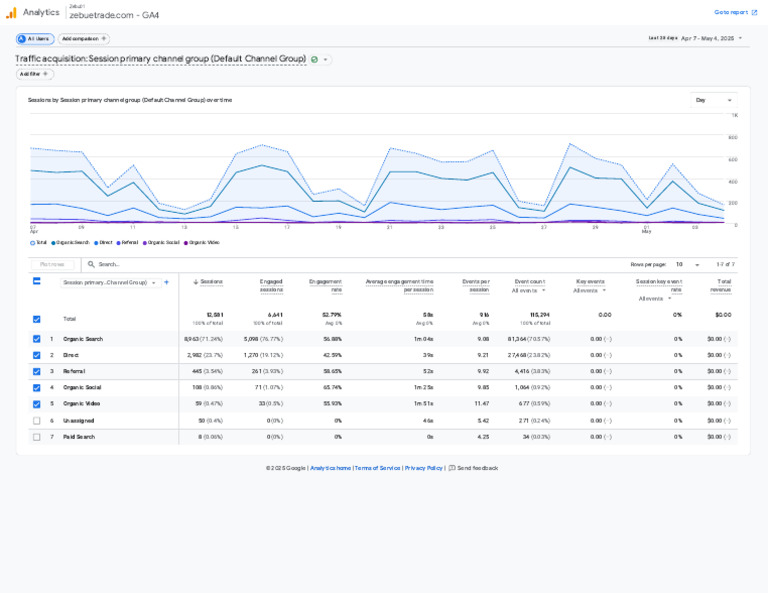
Task: Uncheck the Organic Search row checkbox
Action: (x=37, y=339)
